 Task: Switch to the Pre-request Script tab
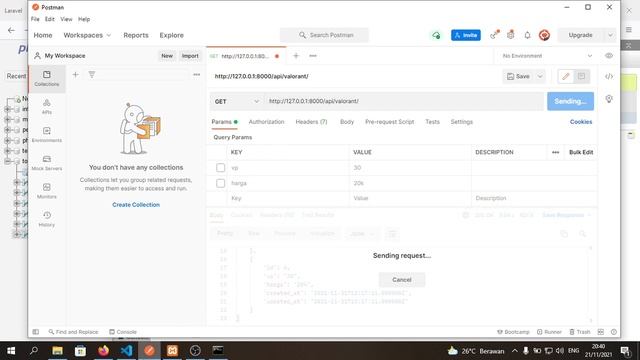click(x=389, y=122)
